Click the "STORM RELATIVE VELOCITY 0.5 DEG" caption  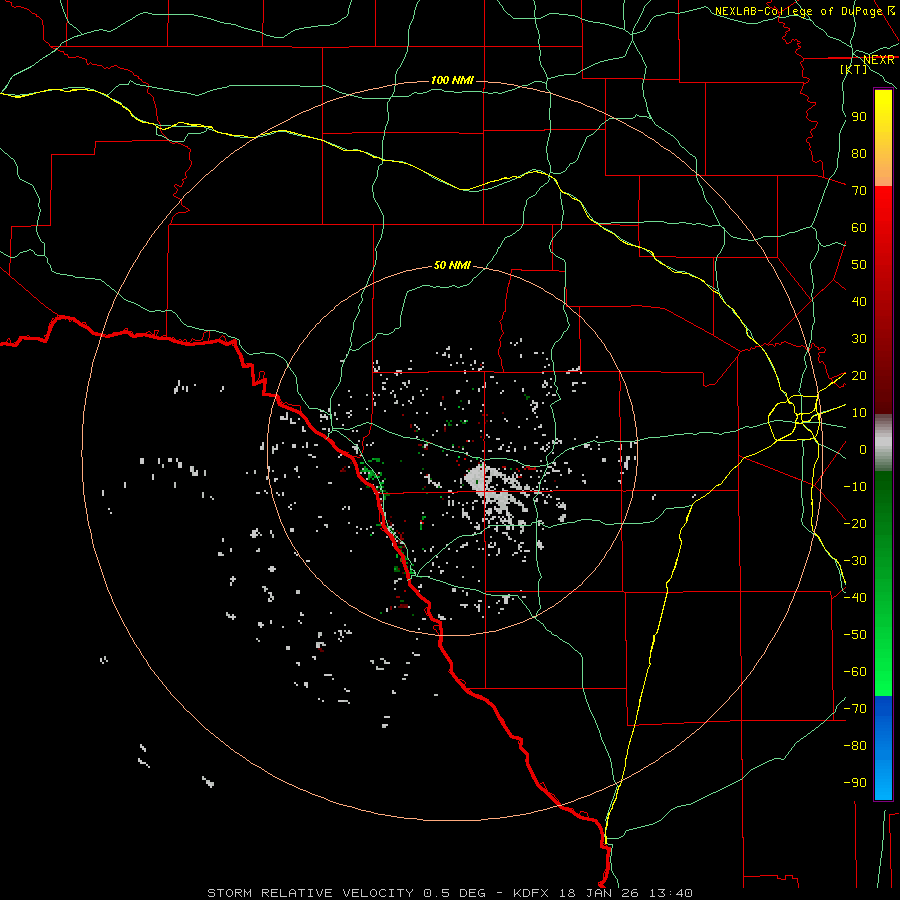[x=346, y=893]
